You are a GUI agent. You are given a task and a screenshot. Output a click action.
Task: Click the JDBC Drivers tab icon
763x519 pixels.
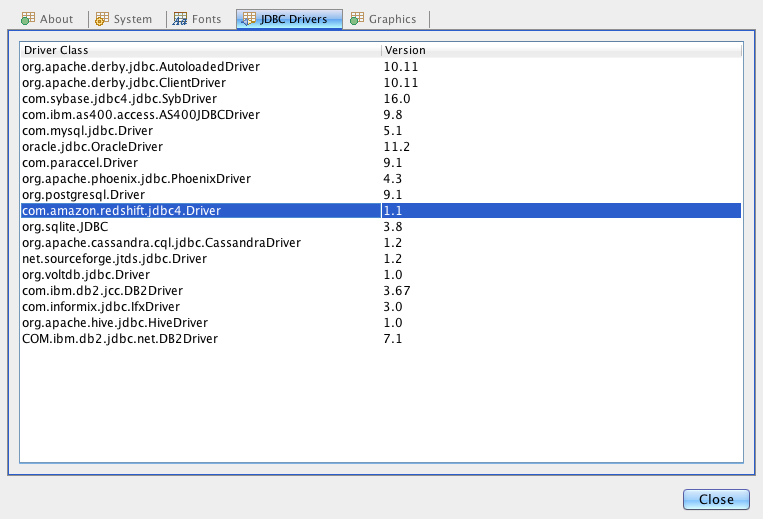click(249, 19)
